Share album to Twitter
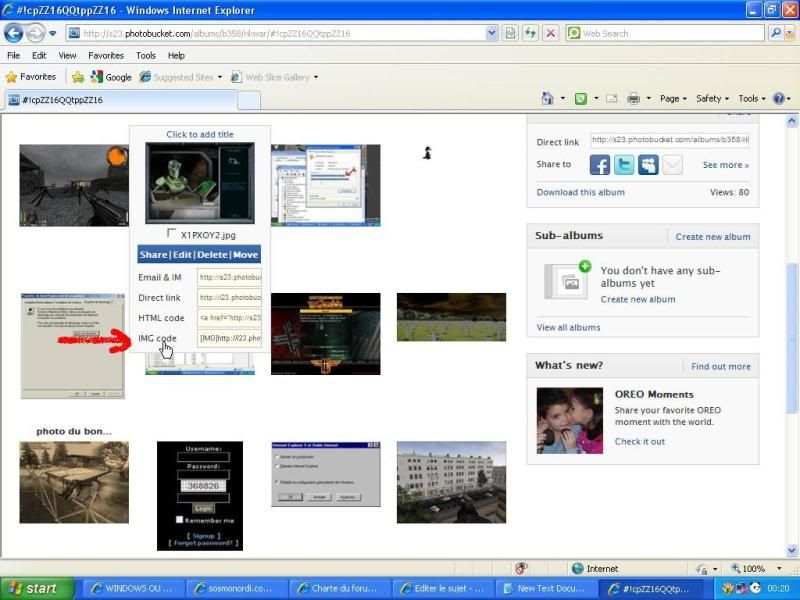Screen dimensions: 800x600 pyautogui.click(x=624, y=165)
